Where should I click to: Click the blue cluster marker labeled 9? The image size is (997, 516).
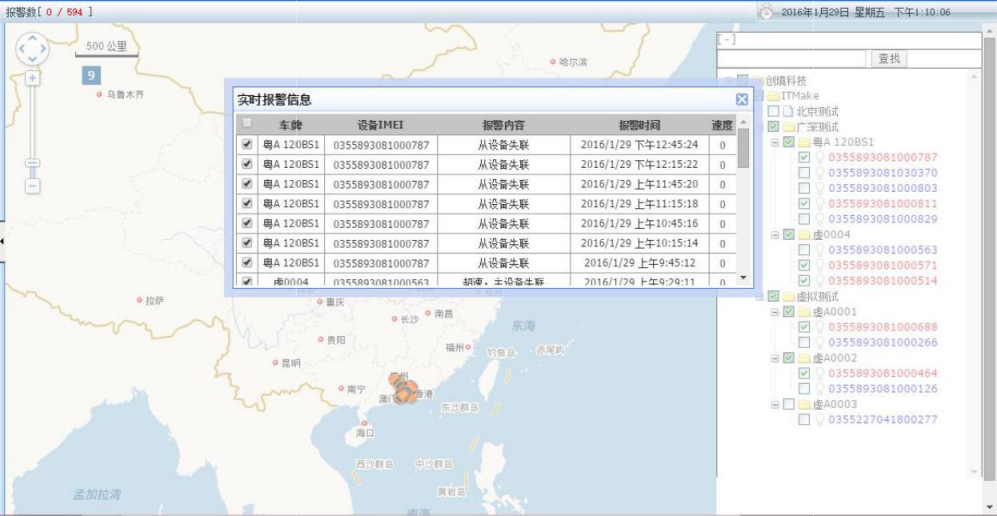pos(91,75)
